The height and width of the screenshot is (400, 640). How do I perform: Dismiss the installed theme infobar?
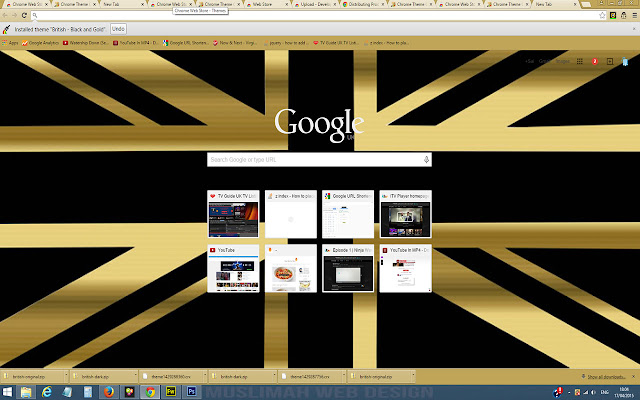point(634,29)
